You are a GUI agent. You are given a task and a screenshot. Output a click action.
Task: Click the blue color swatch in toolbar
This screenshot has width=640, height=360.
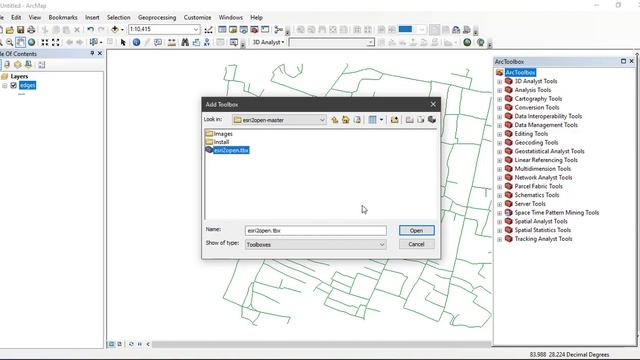click(405, 29)
